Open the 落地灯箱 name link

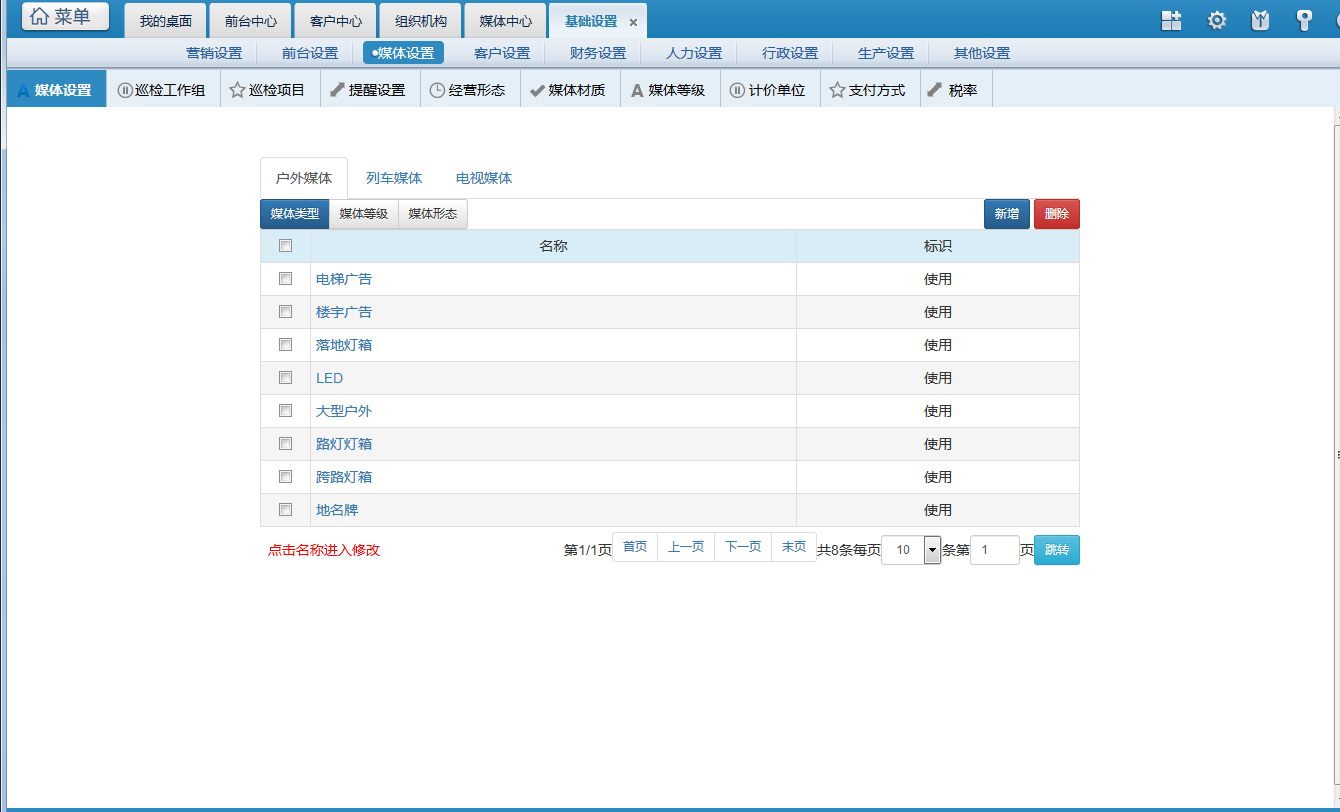point(344,345)
